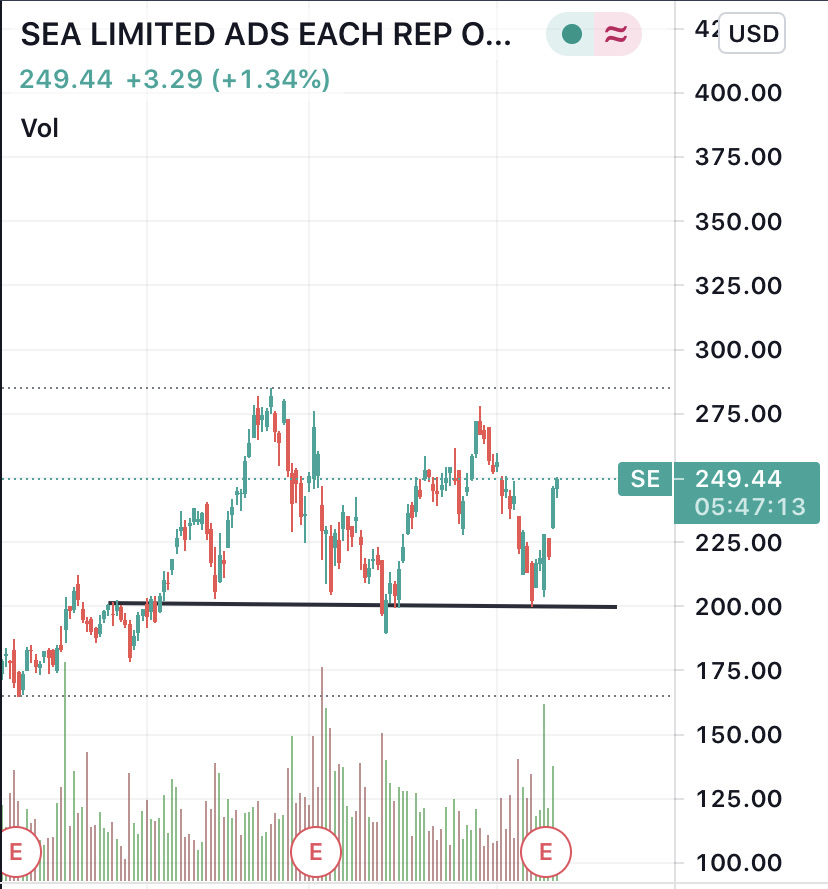The width and height of the screenshot is (828, 889).
Task: Click the 400.00 price axis label
Action: point(738,92)
